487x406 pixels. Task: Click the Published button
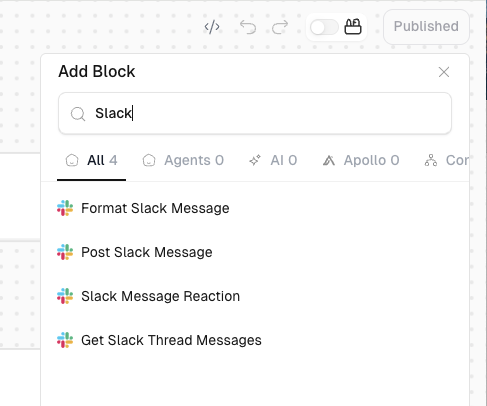click(426, 27)
